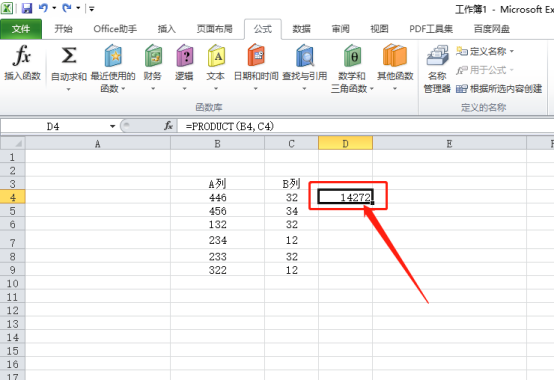Viewport: 554px width, 380px height.
Task: Switch to the 数据 tab
Action: click(302, 29)
